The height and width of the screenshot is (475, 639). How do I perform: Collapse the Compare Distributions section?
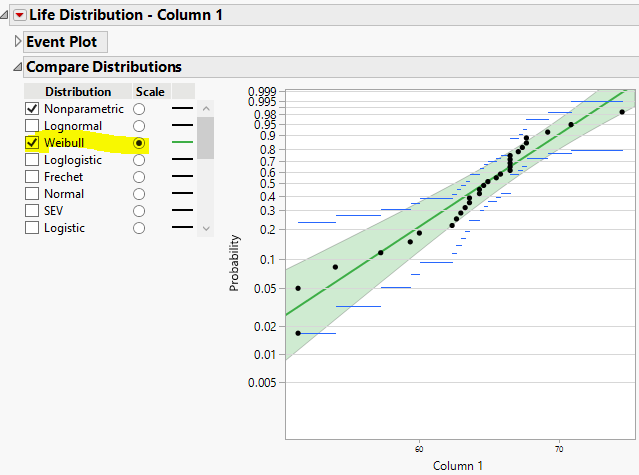coord(17,67)
